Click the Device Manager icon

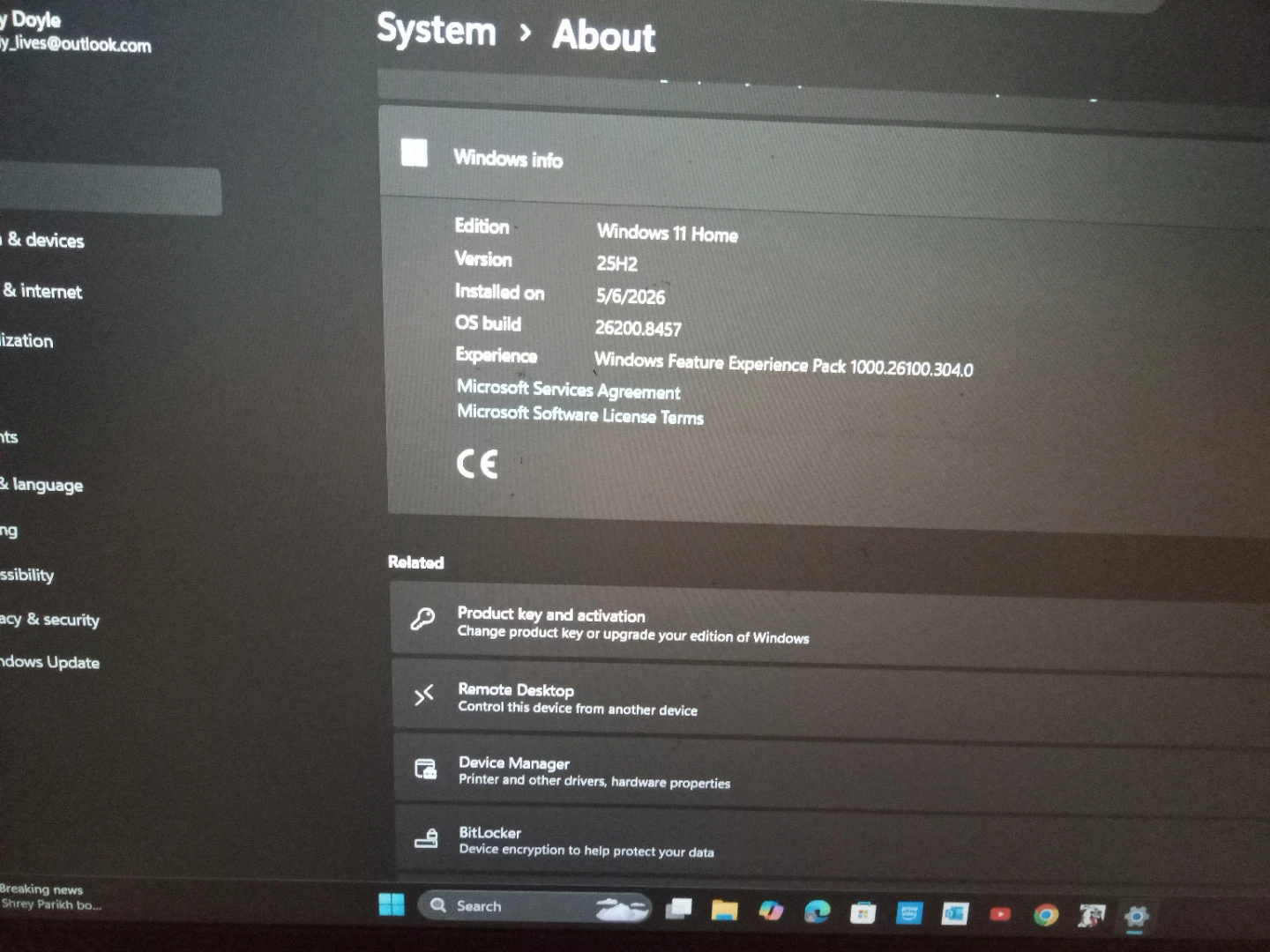426,770
